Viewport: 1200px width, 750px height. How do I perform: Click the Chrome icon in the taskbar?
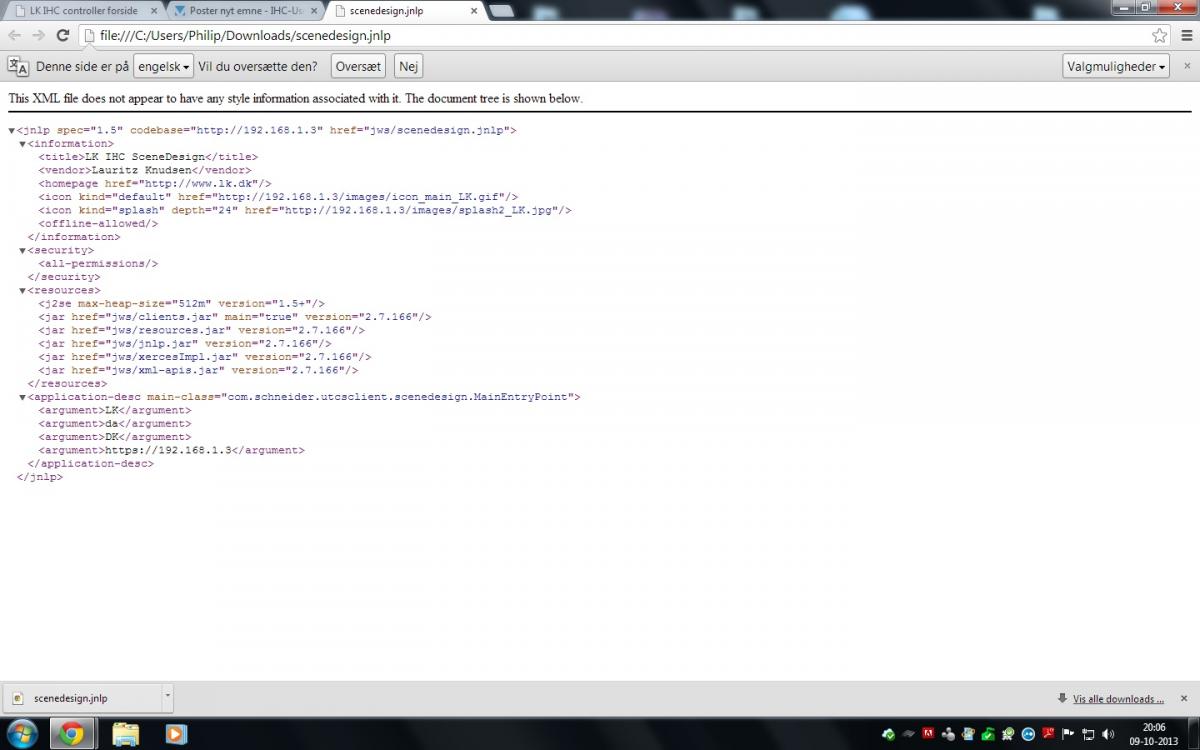(72, 734)
